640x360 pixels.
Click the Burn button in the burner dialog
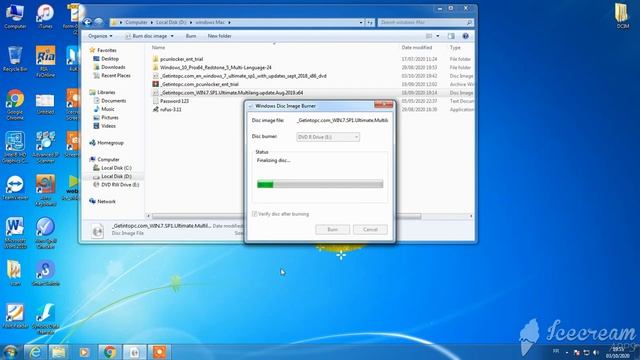pyautogui.click(x=333, y=229)
